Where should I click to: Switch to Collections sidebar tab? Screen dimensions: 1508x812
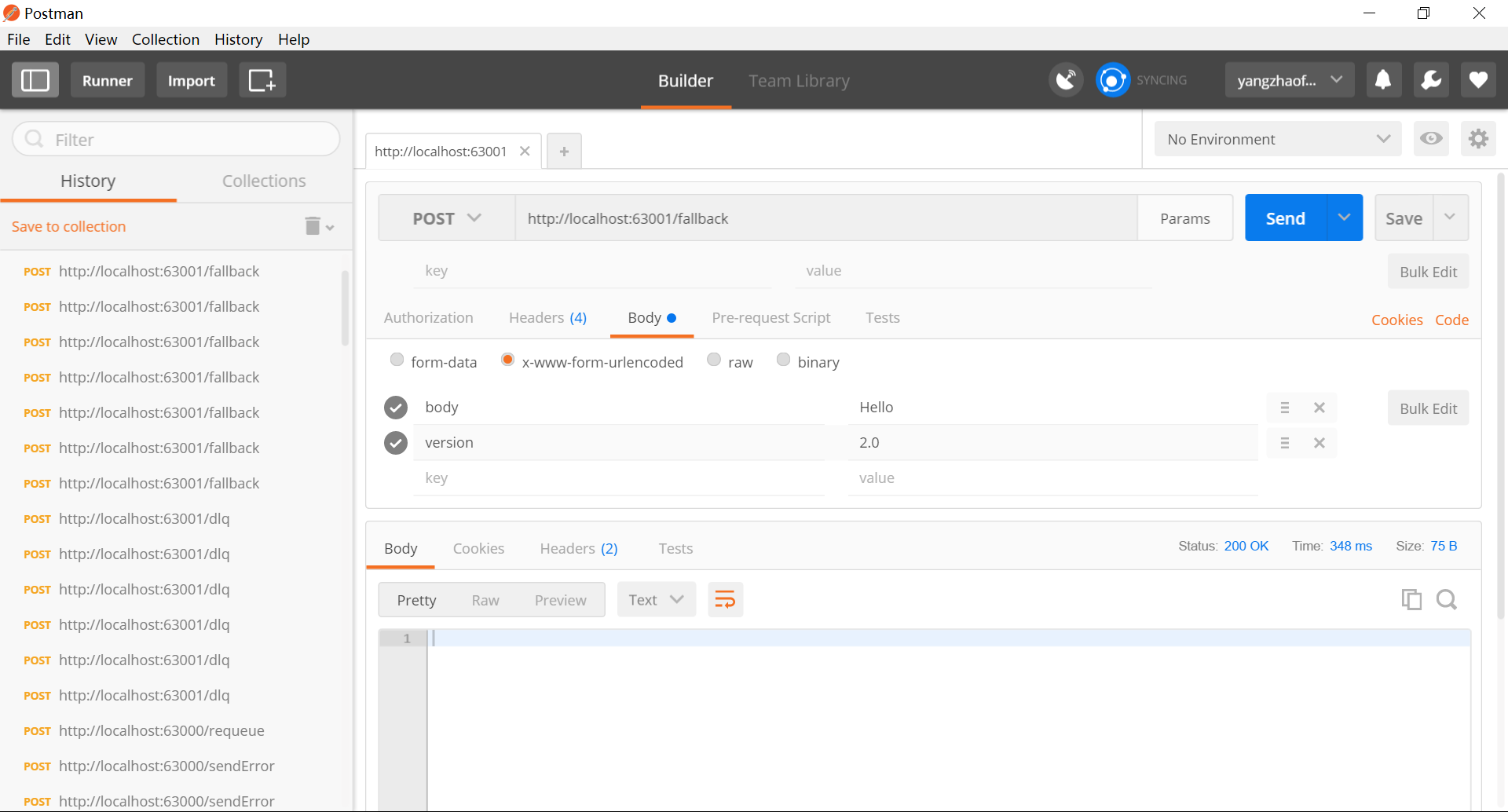tap(264, 181)
